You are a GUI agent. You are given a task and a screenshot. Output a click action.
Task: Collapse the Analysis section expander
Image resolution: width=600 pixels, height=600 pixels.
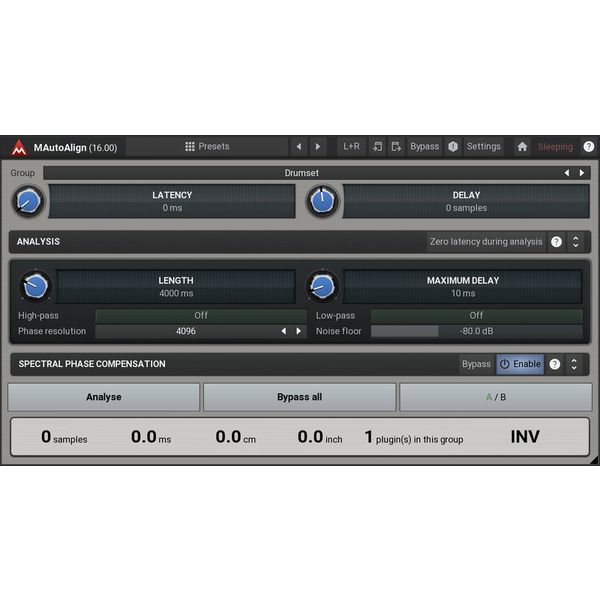click(575, 241)
